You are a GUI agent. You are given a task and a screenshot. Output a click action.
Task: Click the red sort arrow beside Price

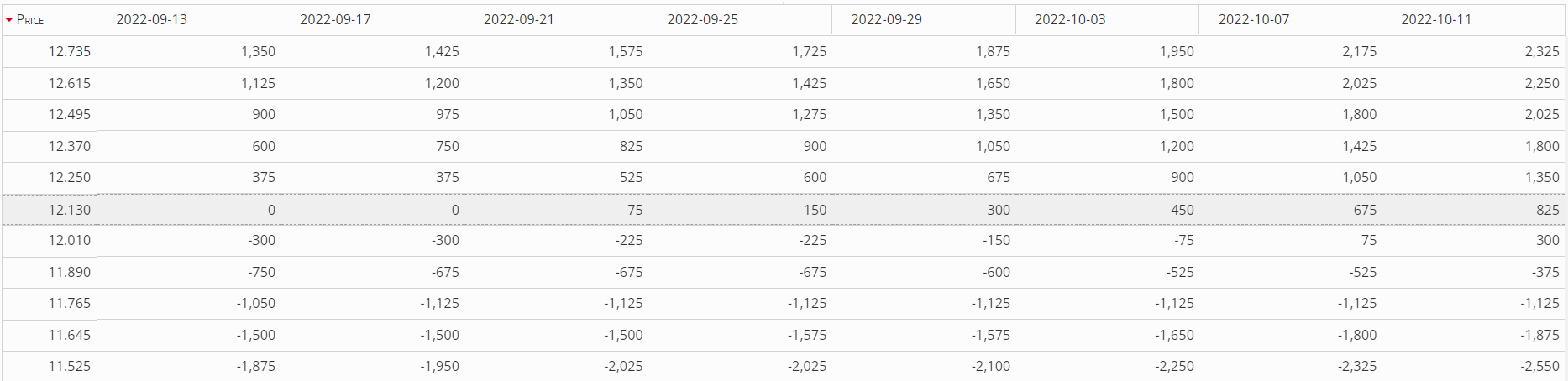point(9,20)
